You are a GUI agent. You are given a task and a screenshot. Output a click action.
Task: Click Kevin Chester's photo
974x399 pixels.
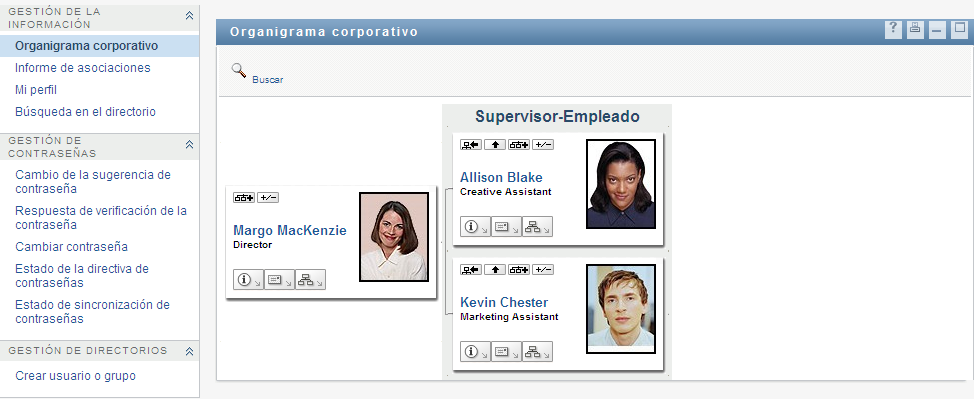(x=621, y=309)
